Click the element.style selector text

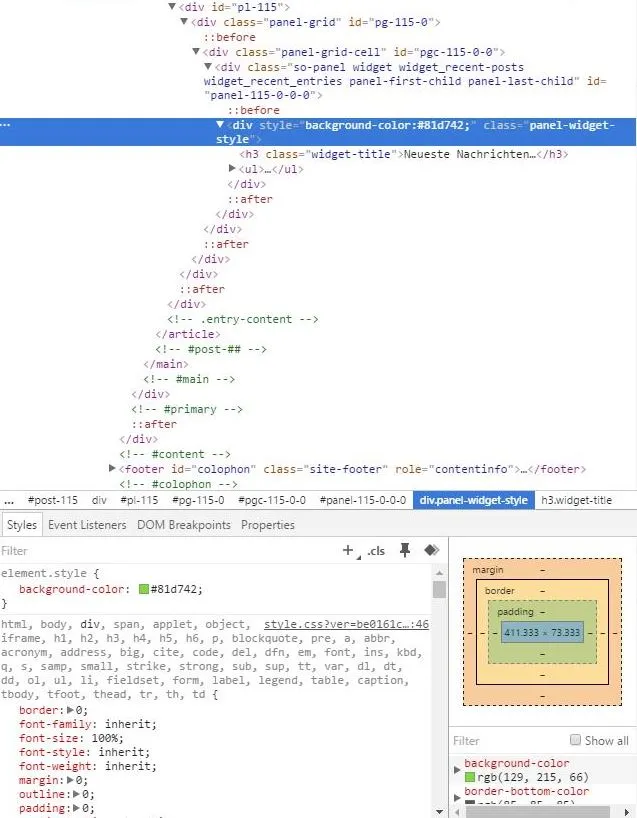click(x=44, y=573)
